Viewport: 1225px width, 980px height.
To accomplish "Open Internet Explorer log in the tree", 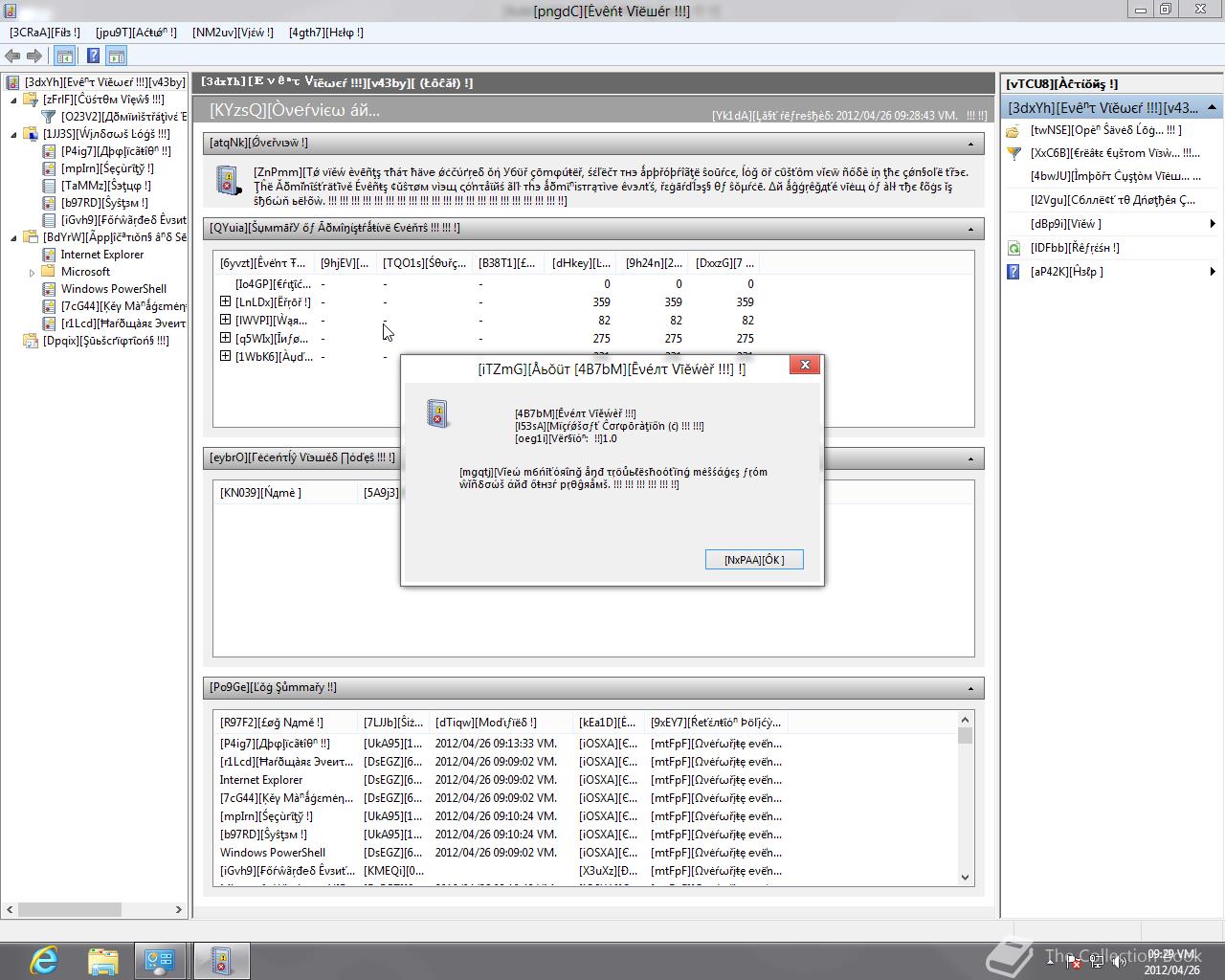I will click(102, 255).
